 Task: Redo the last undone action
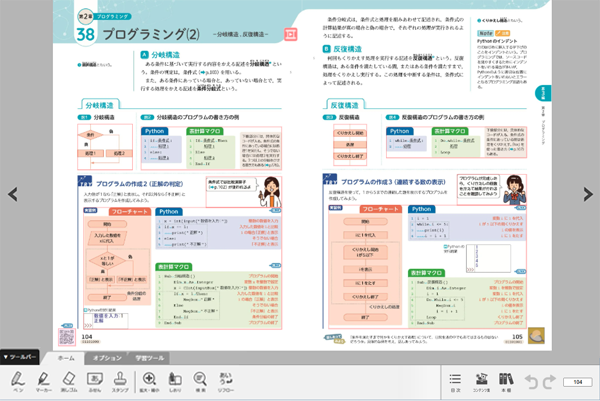549,381
